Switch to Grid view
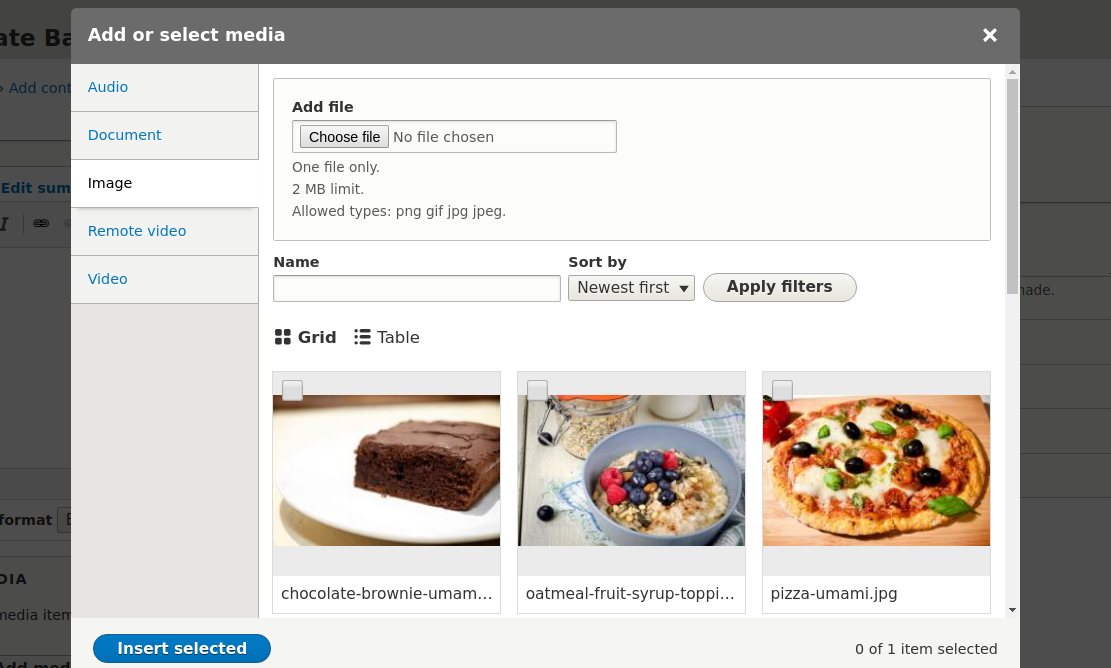This screenshot has height=668, width=1111. click(306, 337)
